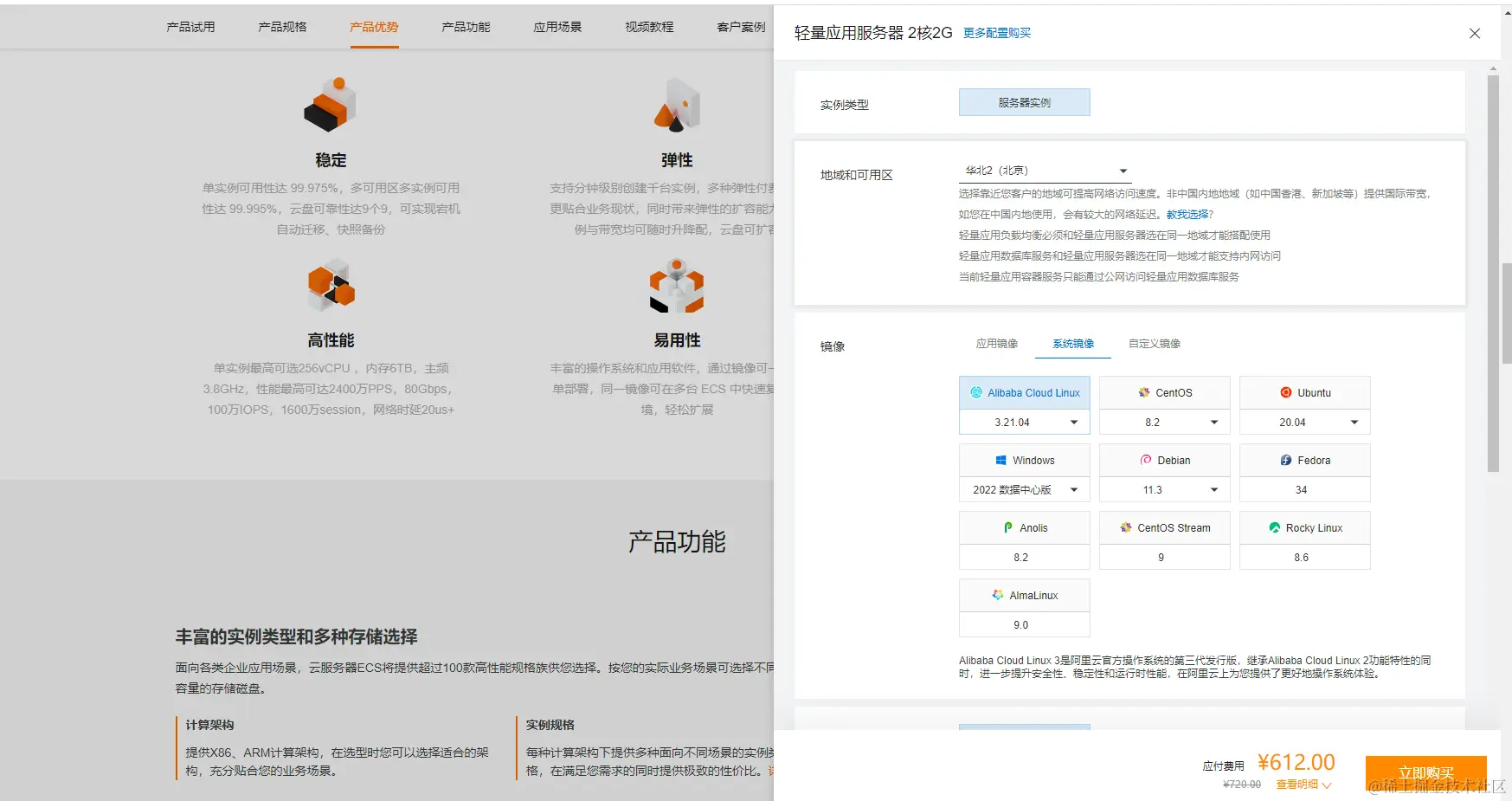Expand the 查看明细 price details

tap(1303, 785)
